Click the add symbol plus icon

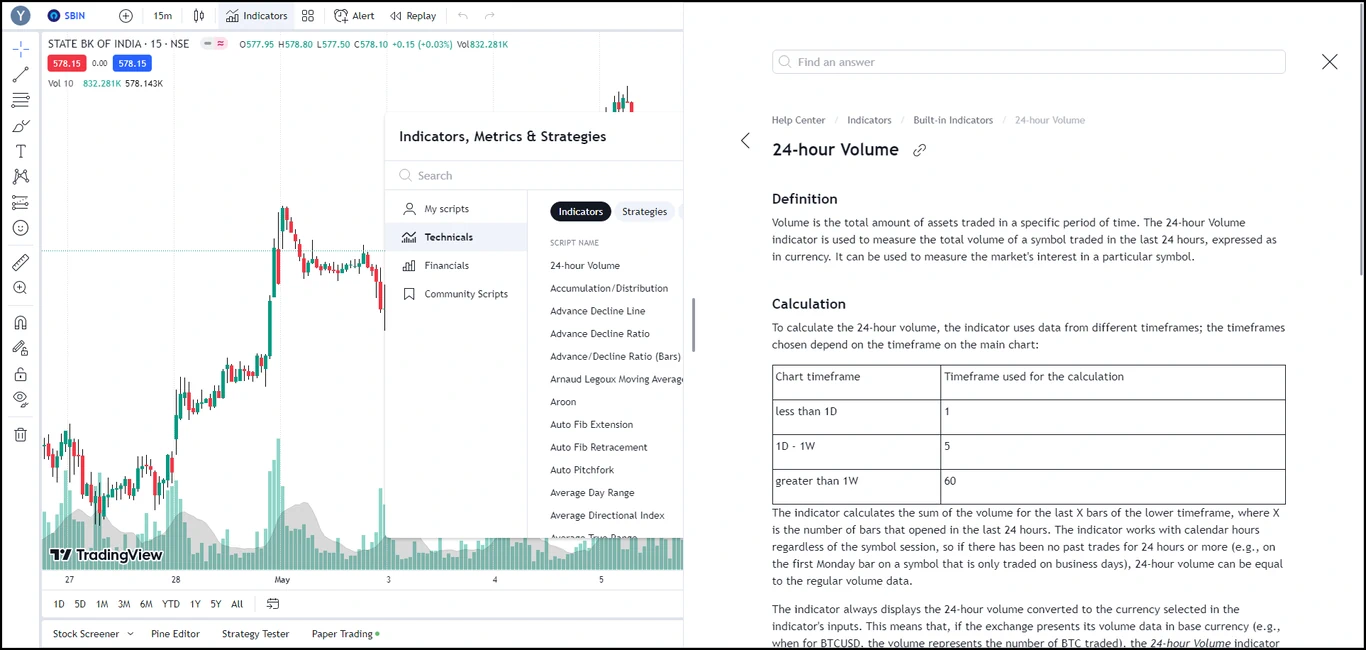[x=126, y=16]
